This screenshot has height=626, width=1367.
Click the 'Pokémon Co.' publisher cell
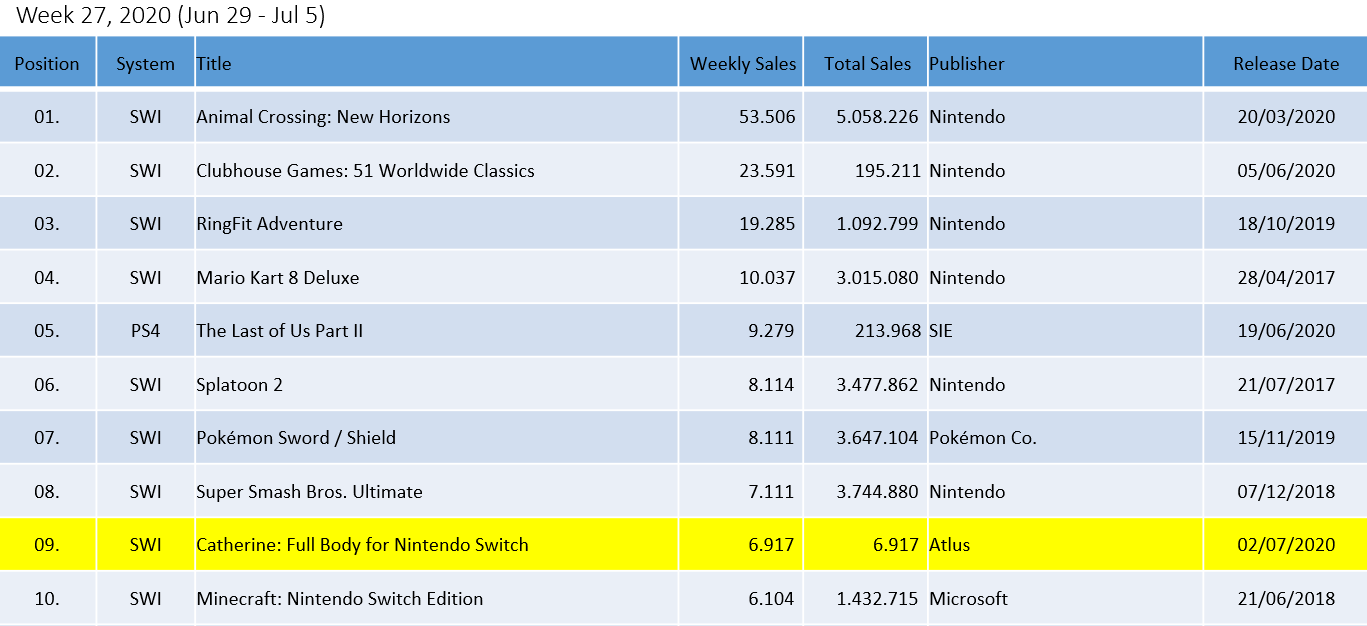coord(1065,437)
